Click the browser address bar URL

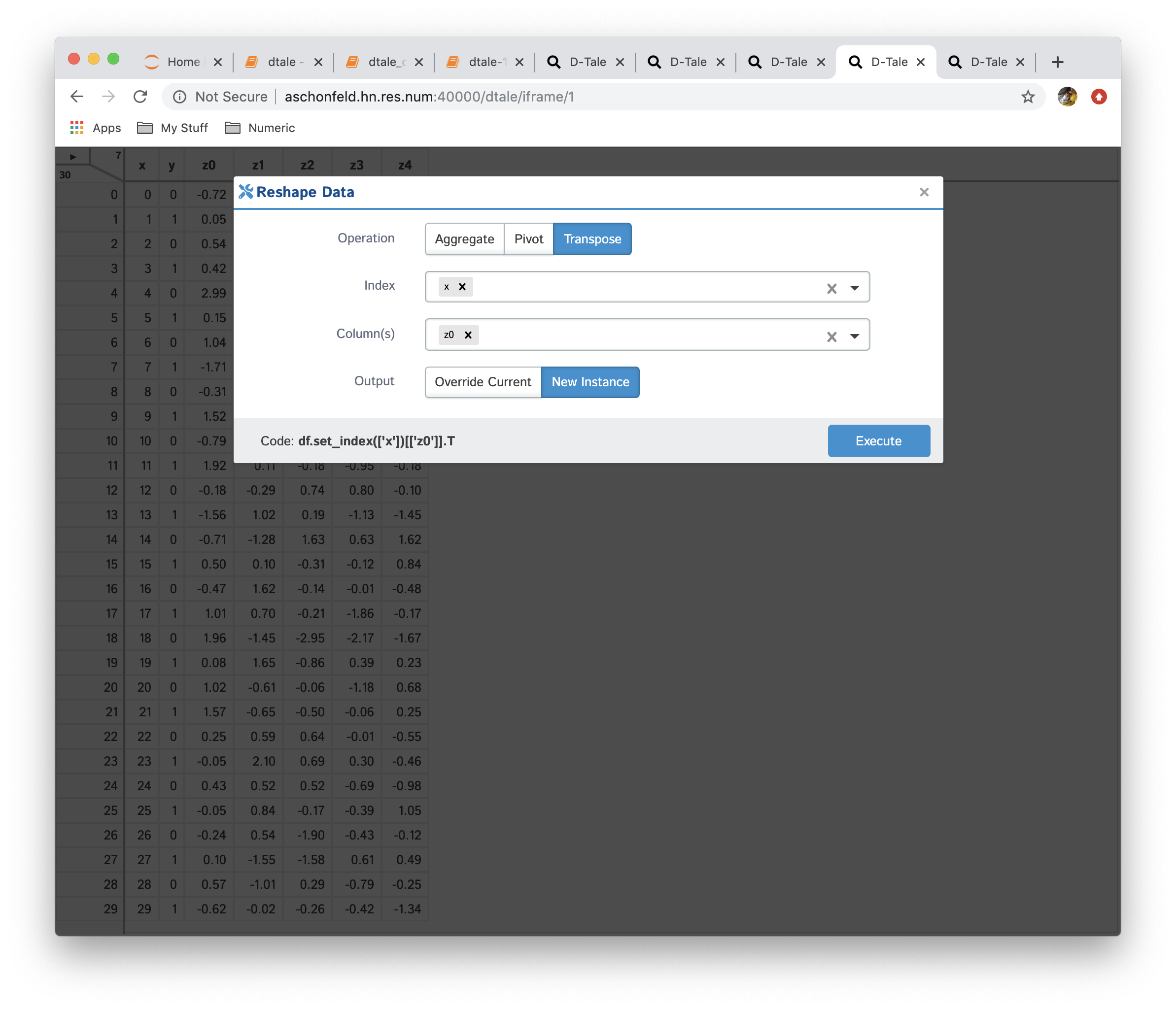coord(429,97)
